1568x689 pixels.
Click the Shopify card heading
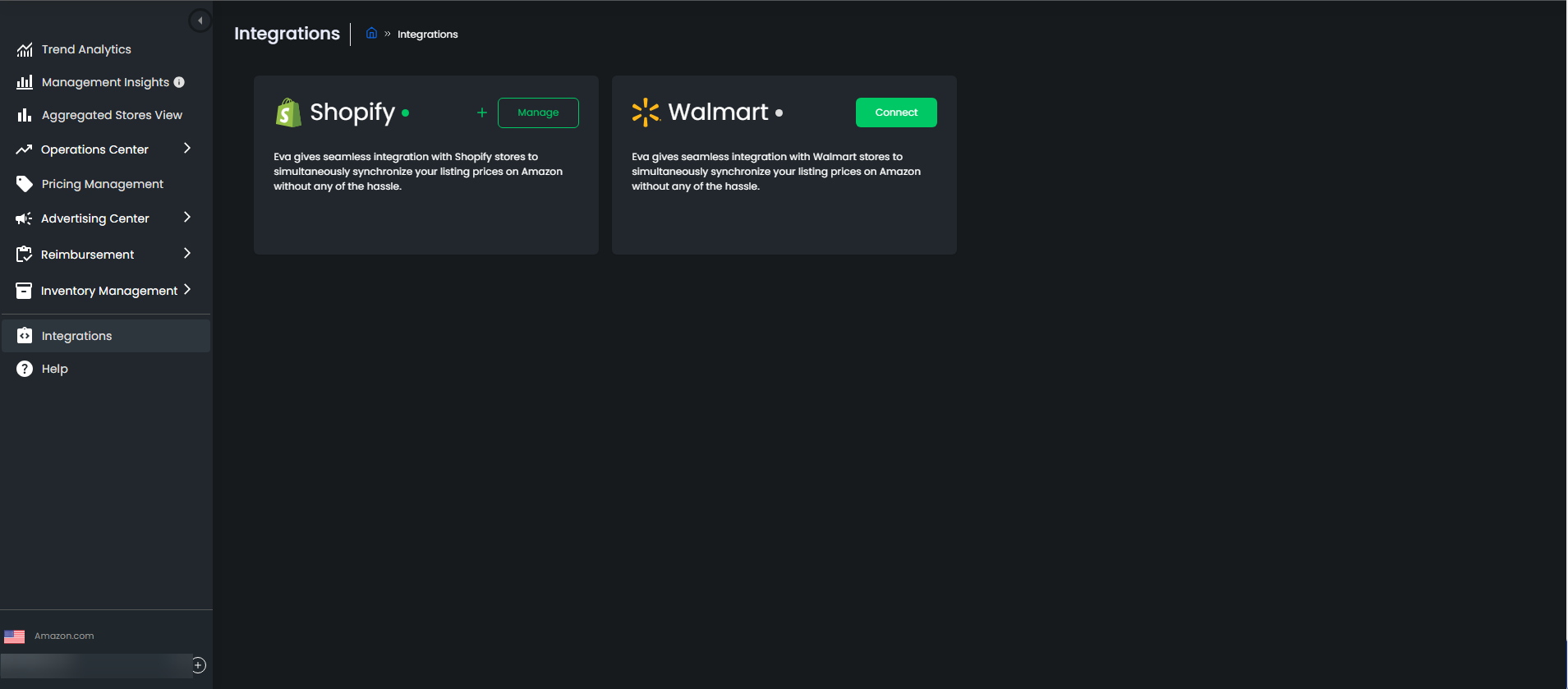click(x=352, y=112)
